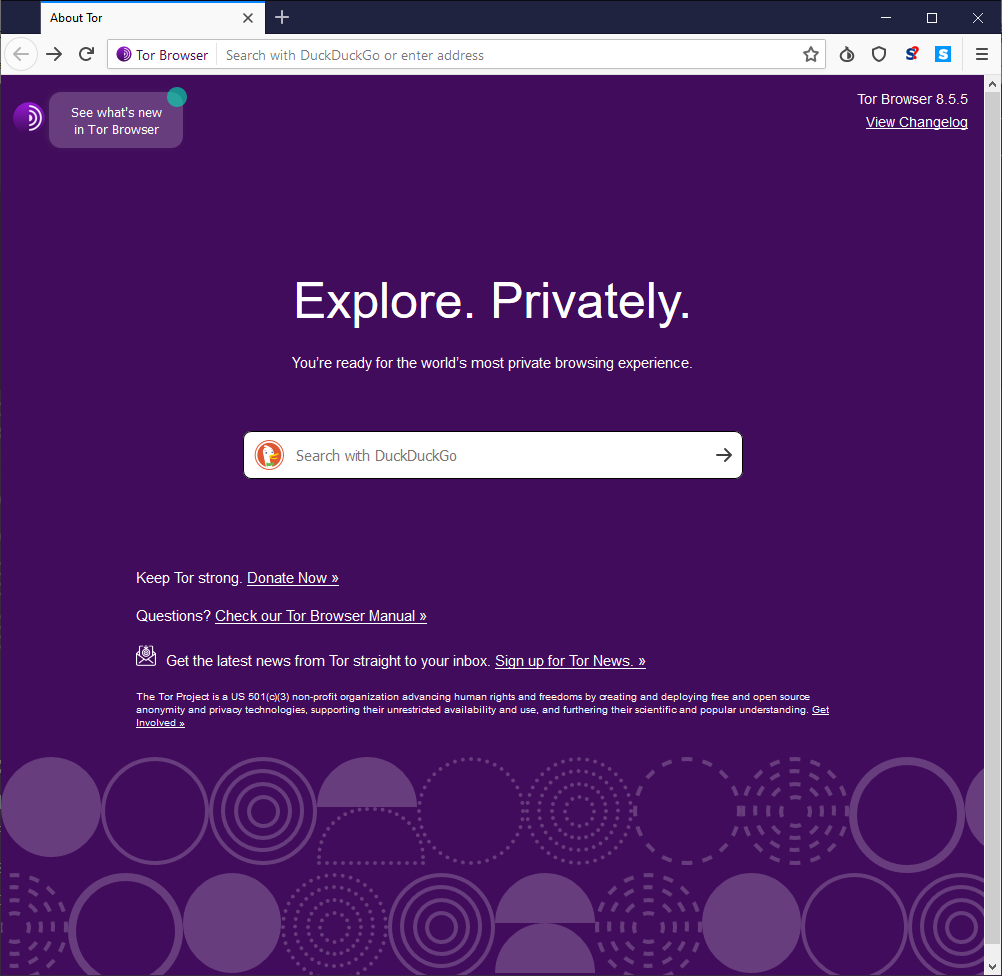The width and height of the screenshot is (1002, 976).
Task: Focus the address bar search field
Action: click(x=508, y=55)
